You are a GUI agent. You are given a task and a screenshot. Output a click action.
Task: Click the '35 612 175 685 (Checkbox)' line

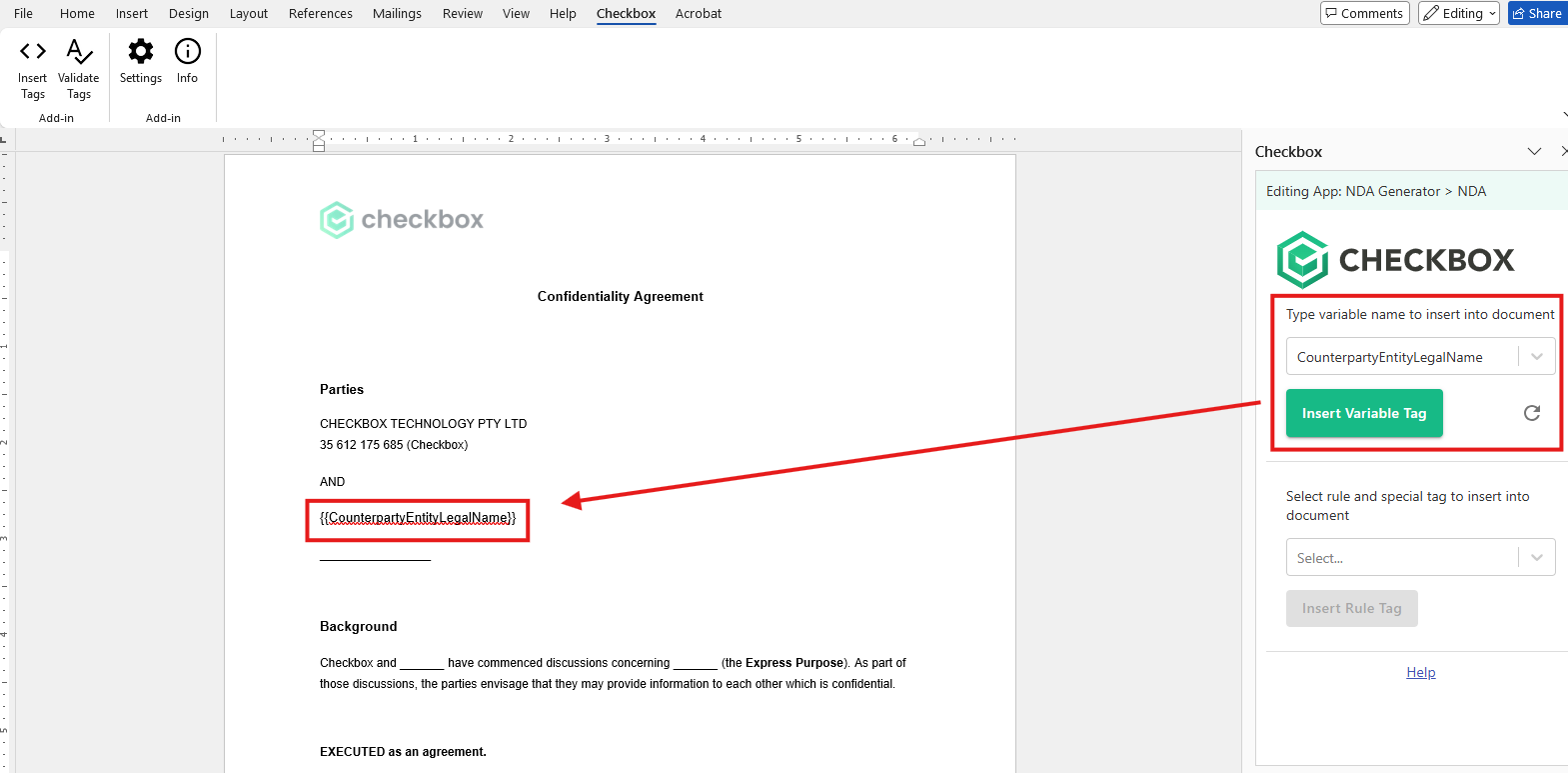394,445
